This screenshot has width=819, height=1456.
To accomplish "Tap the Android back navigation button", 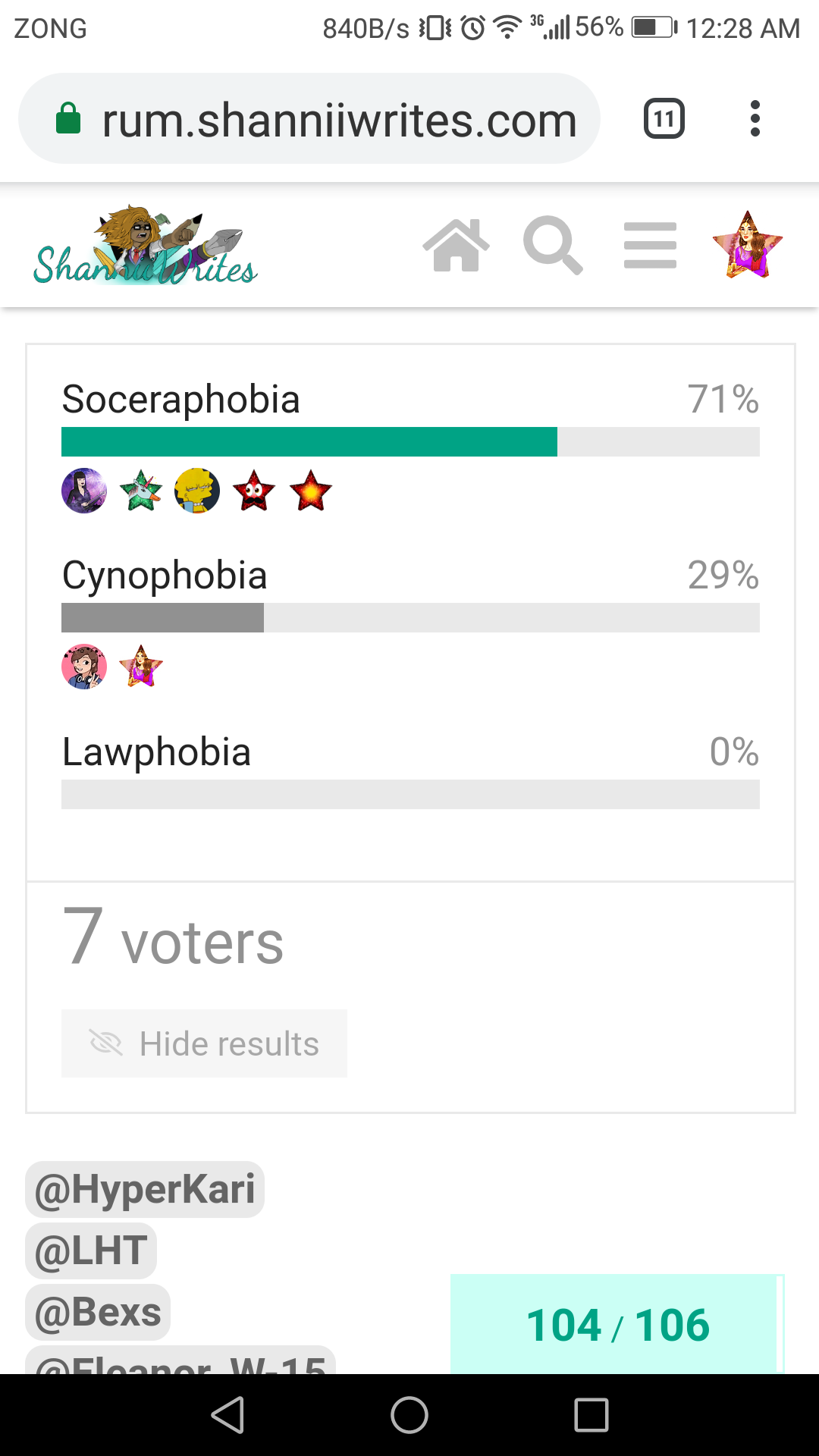I will (227, 1415).
